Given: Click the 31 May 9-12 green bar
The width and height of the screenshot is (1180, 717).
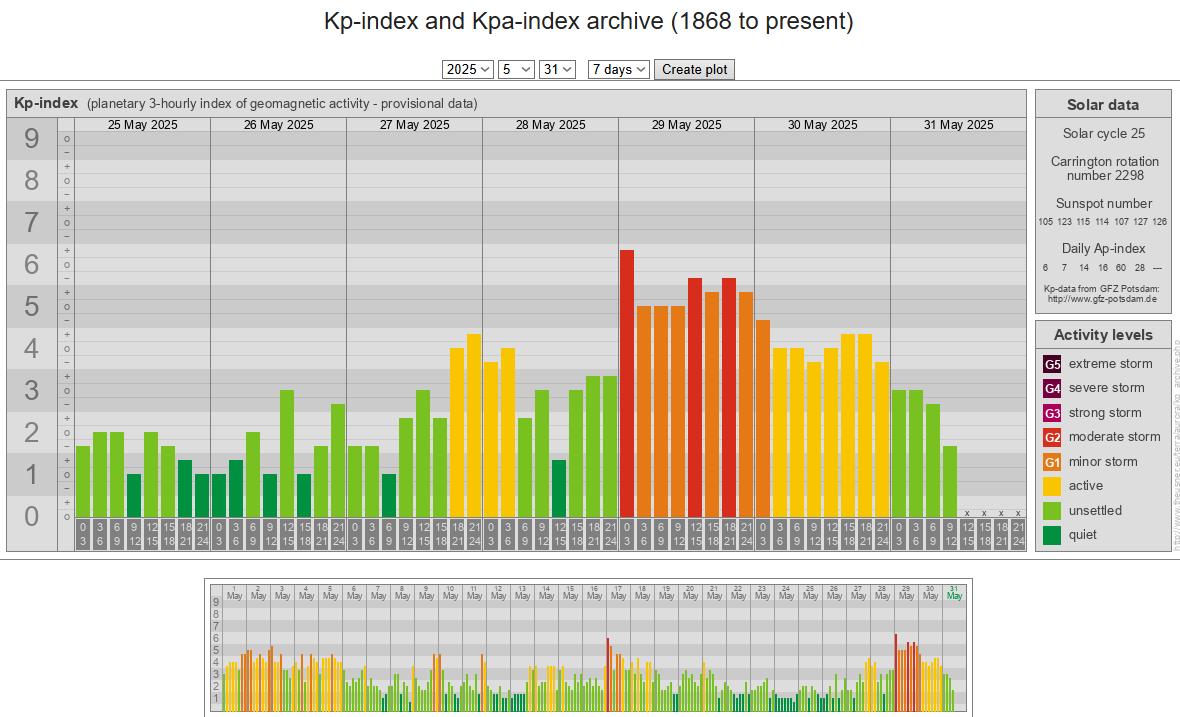Looking at the screenshot, I should pos(950,482).
